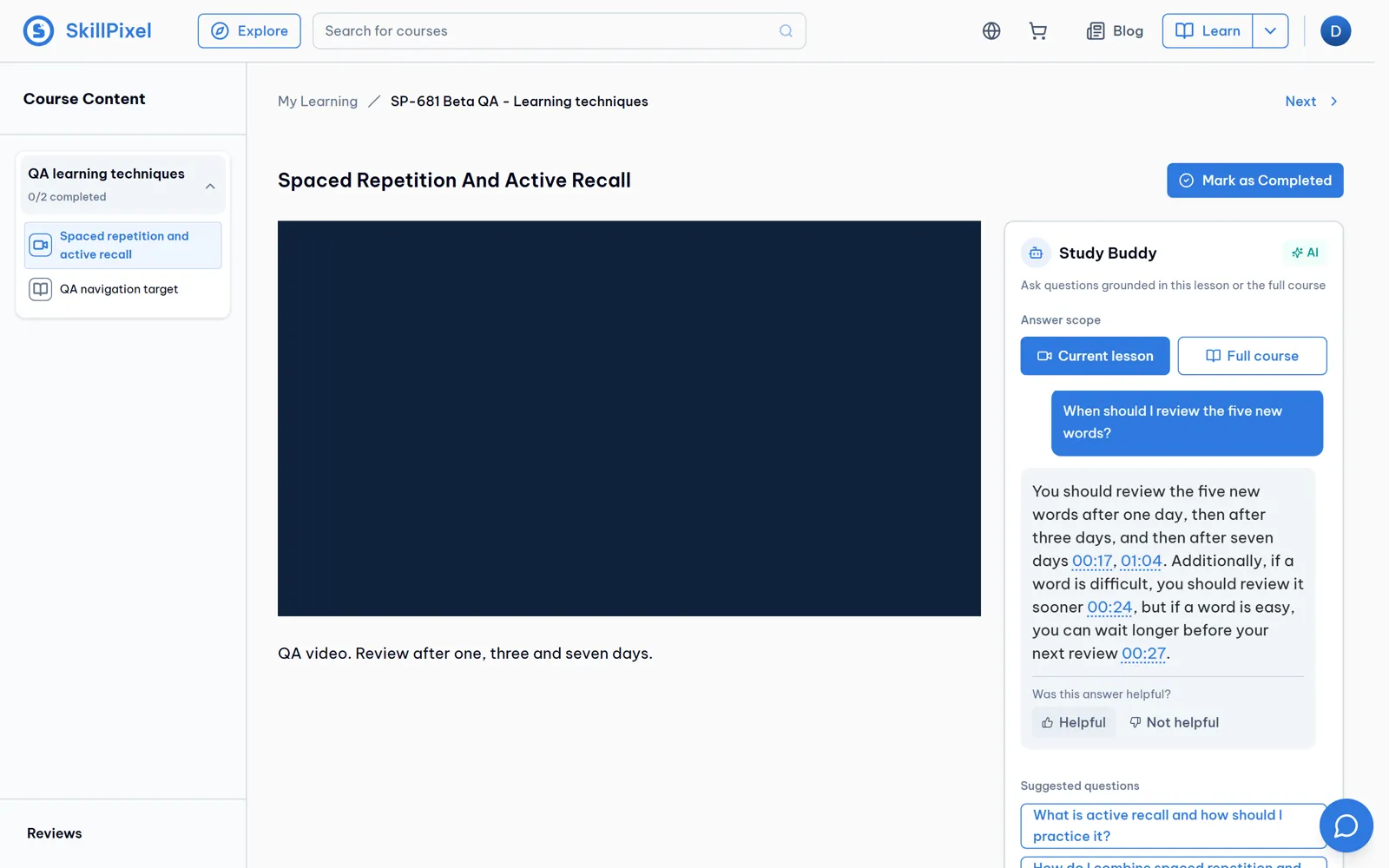Go to Next lesson chevron
1389x868 pixels.
(1333, 102)
